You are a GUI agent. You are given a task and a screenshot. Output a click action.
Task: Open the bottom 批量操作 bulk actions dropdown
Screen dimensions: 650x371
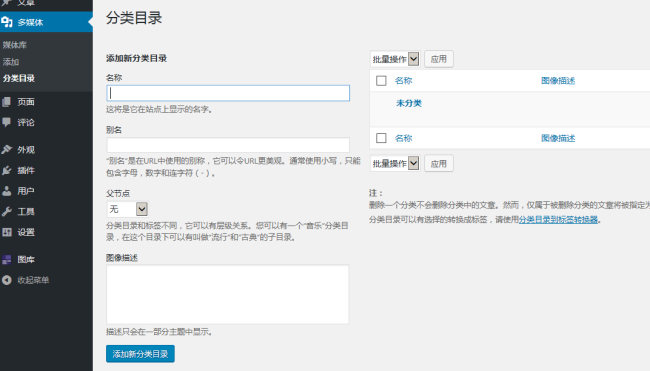[395, 164]
